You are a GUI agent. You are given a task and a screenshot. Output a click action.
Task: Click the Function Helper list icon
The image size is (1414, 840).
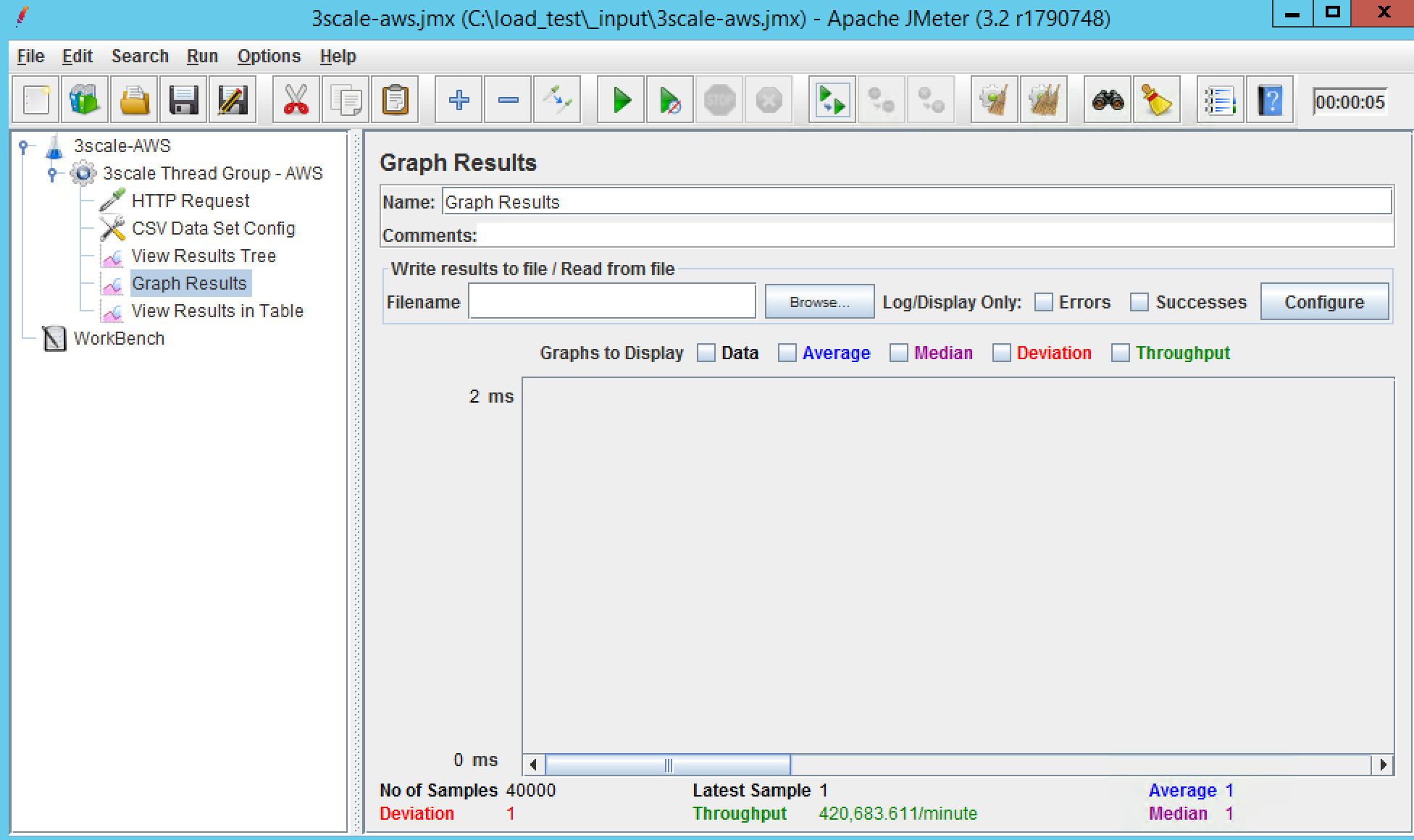coord(1220,100)
